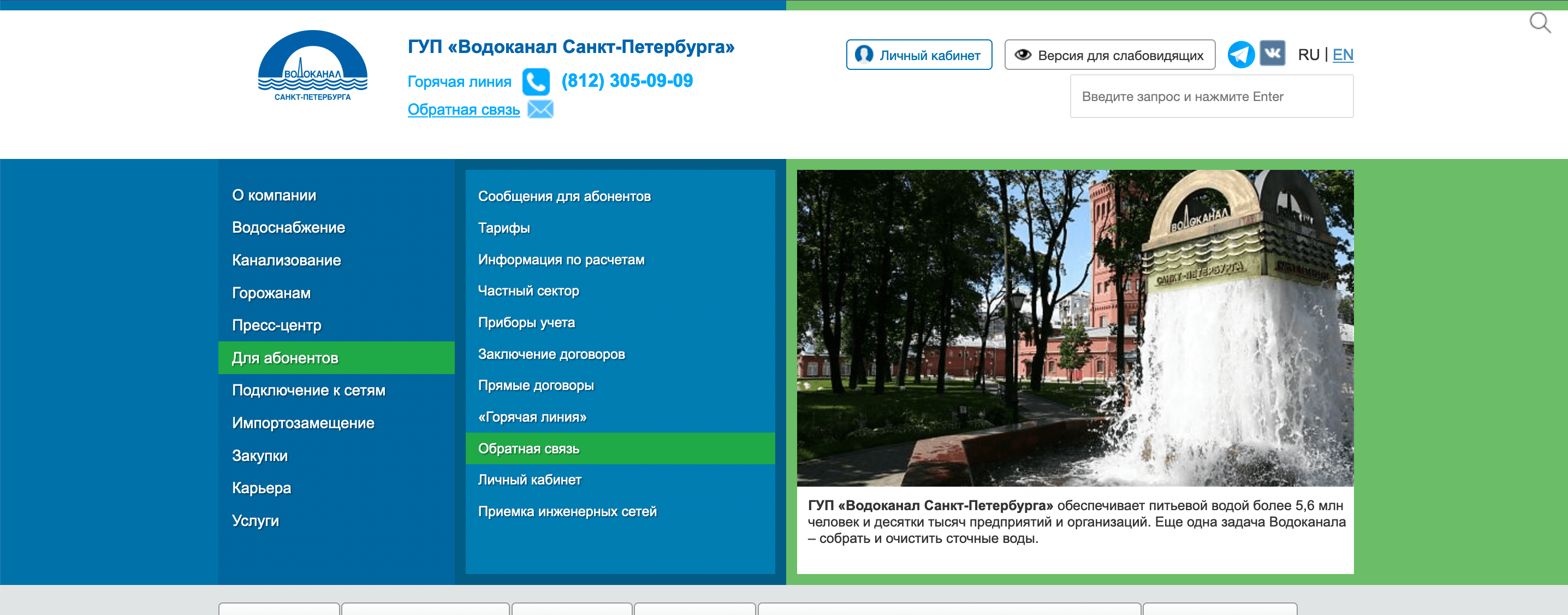The height and width of the screenshot is (615, 1568).
Task: Open Импортозамещение menu item
Action: [302, 423]
